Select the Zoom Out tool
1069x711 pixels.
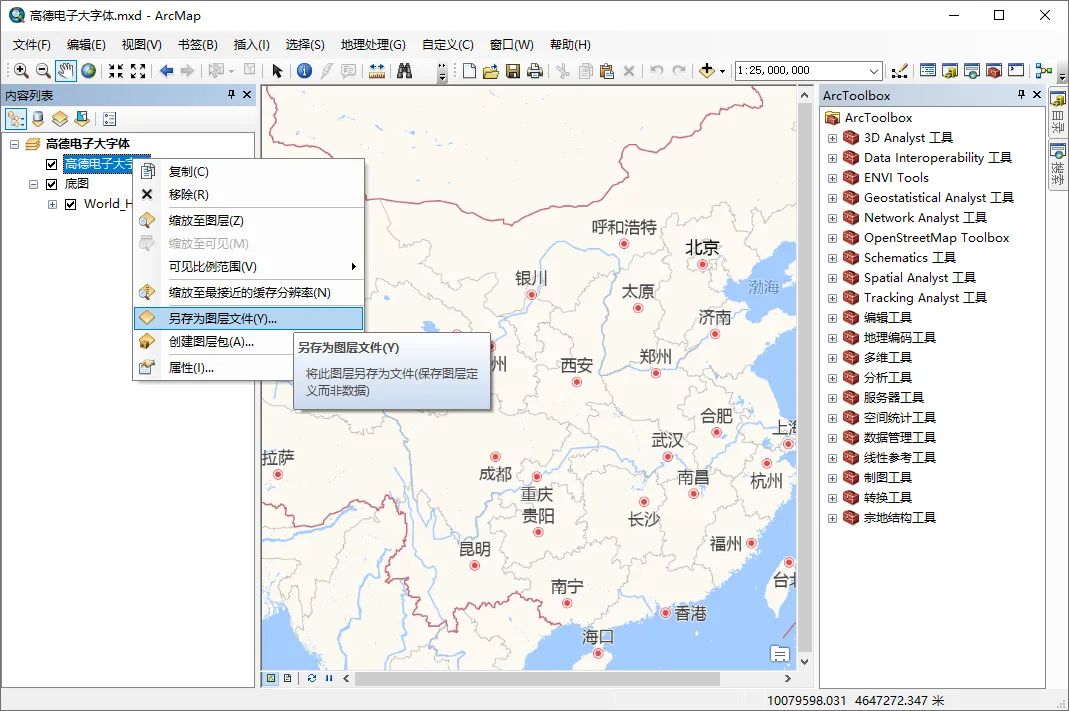pos(43,70)
